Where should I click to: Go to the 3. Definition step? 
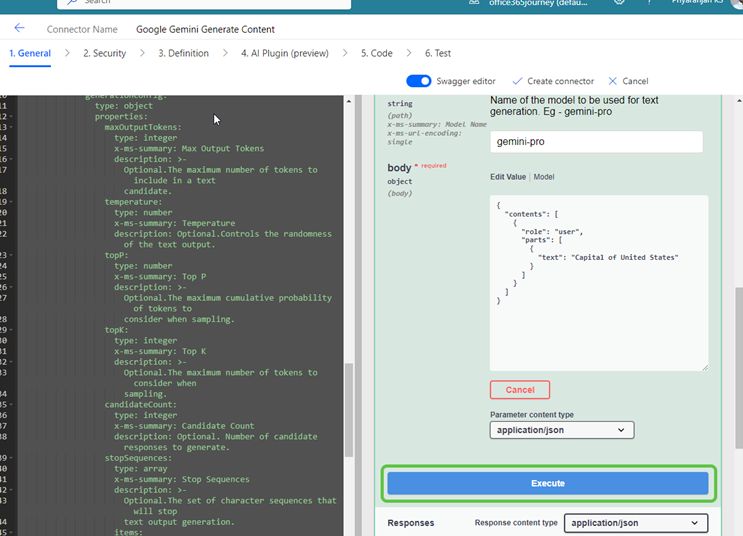(x=182, y=53)
